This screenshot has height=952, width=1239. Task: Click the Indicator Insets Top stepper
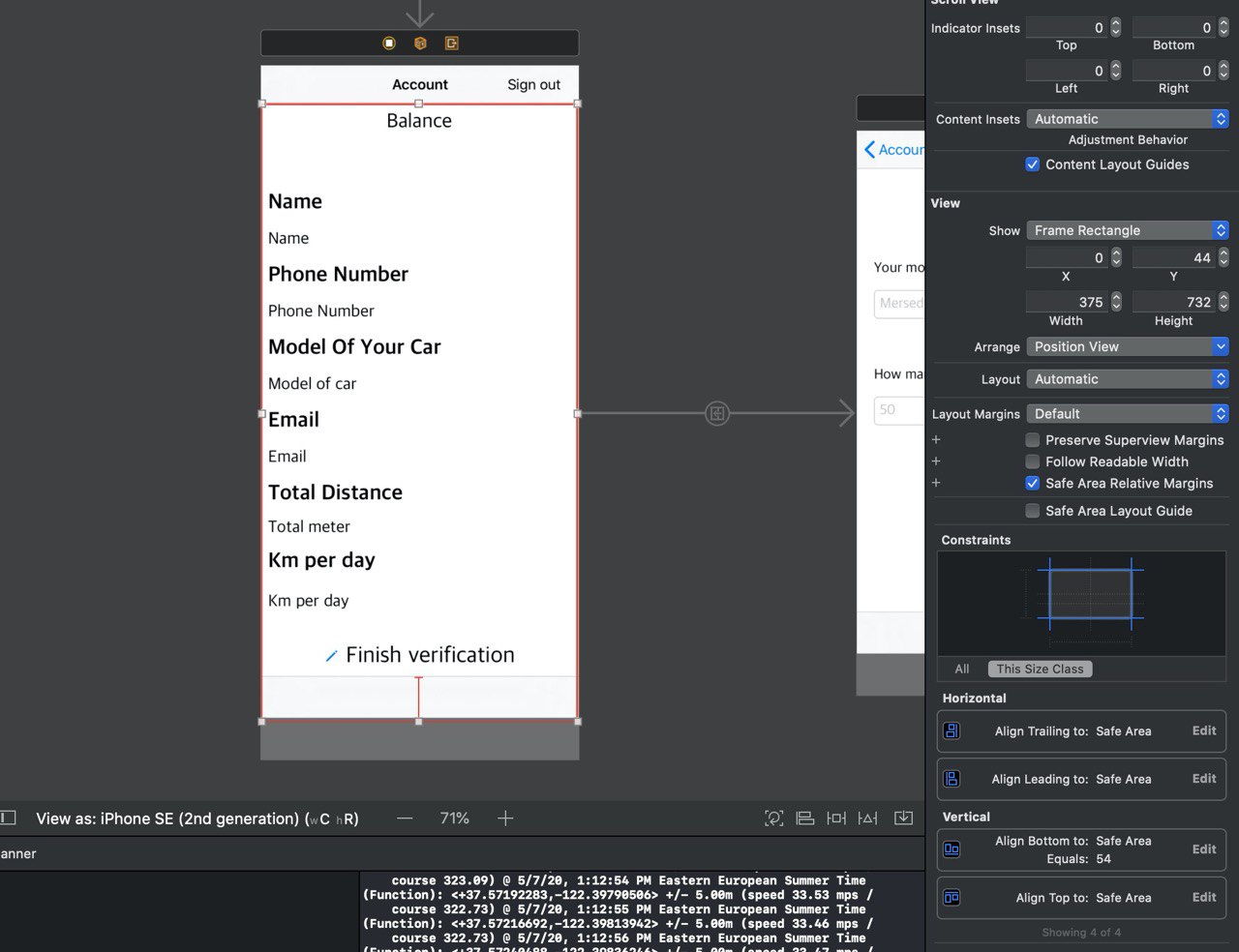[x=1116, y=27]
